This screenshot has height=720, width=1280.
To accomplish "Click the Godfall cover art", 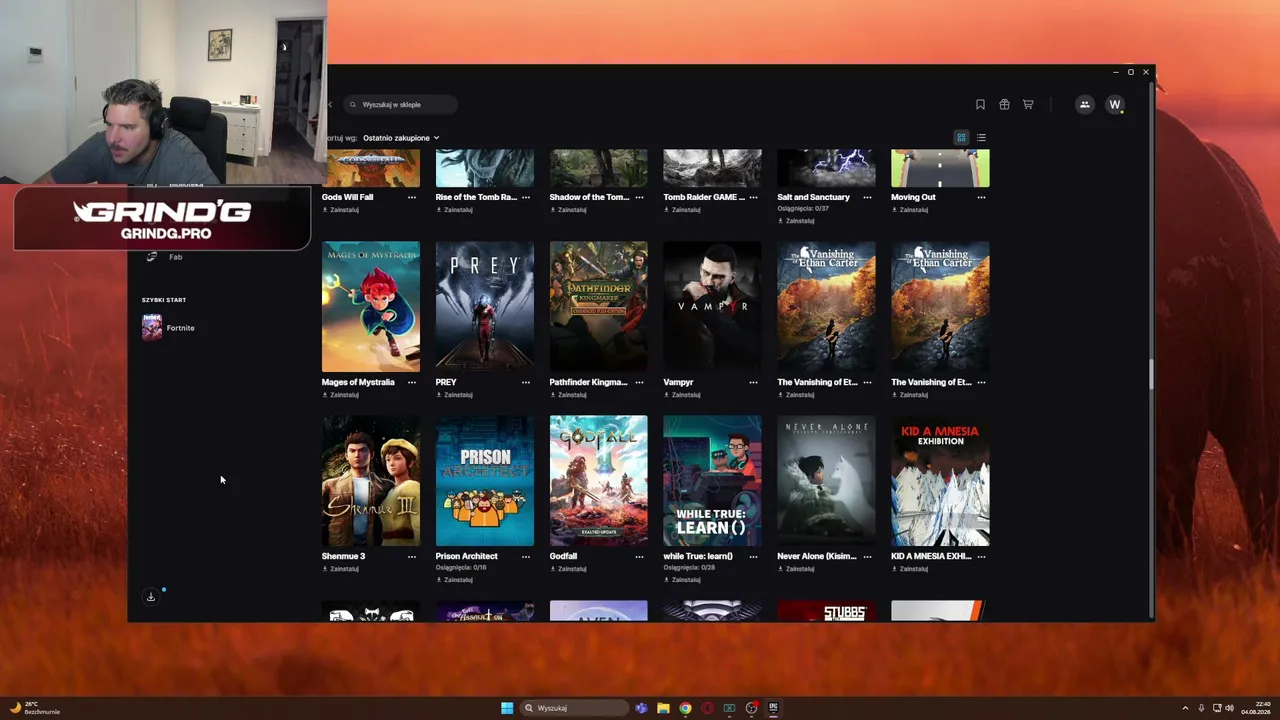I will 599,481.
